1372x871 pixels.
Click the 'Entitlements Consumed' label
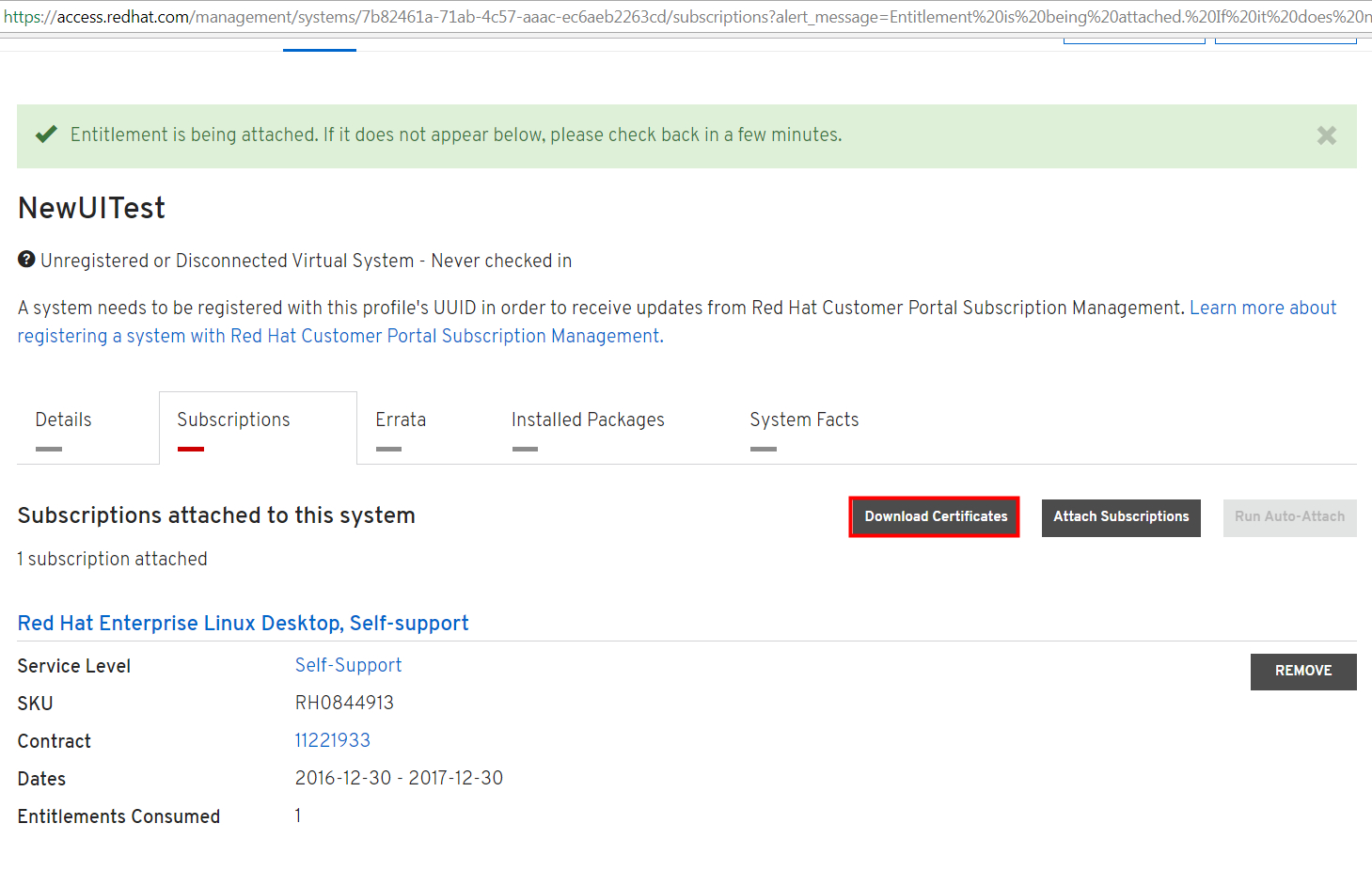(118, 816)
